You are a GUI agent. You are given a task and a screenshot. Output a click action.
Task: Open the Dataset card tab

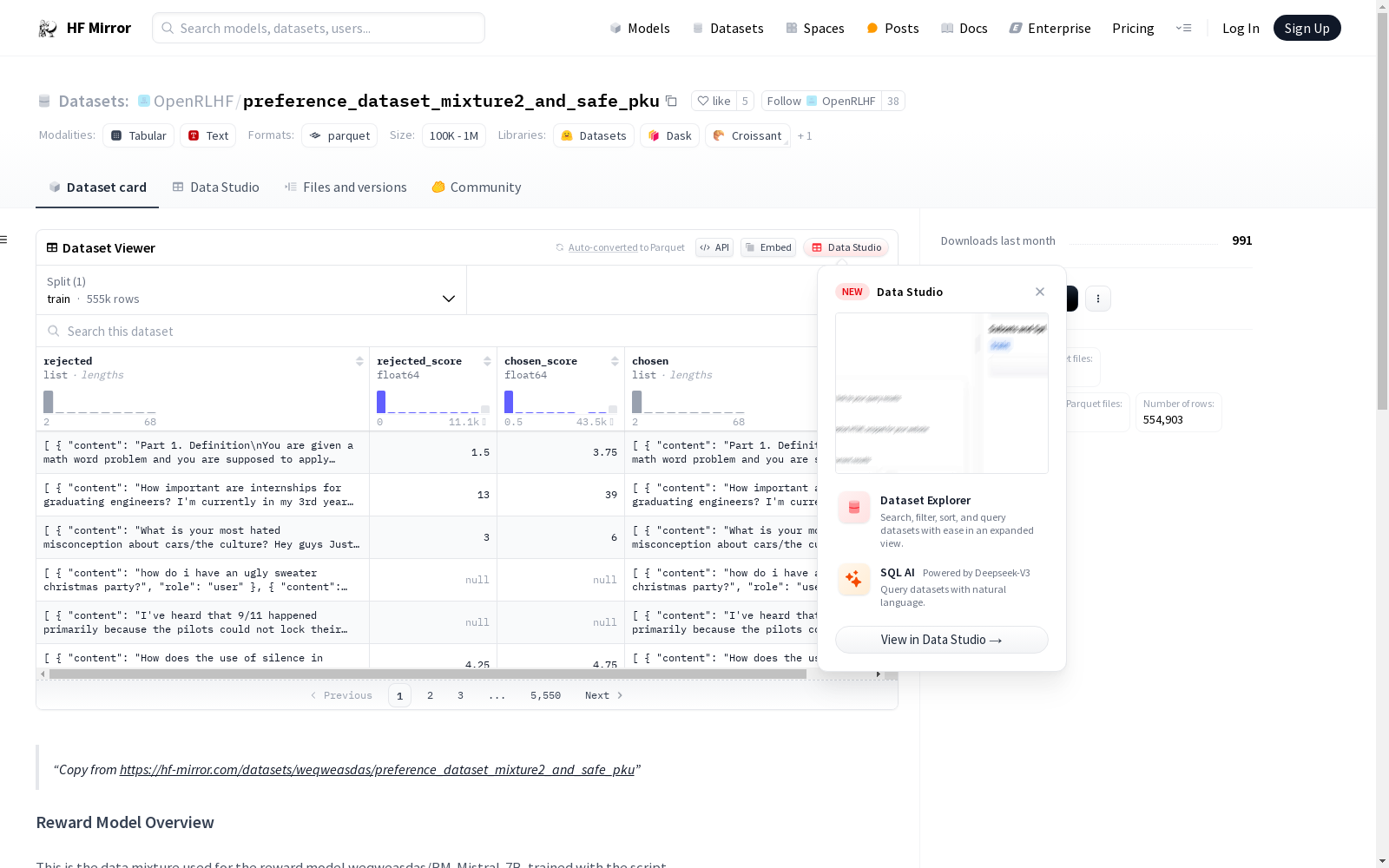pos(97,187)
